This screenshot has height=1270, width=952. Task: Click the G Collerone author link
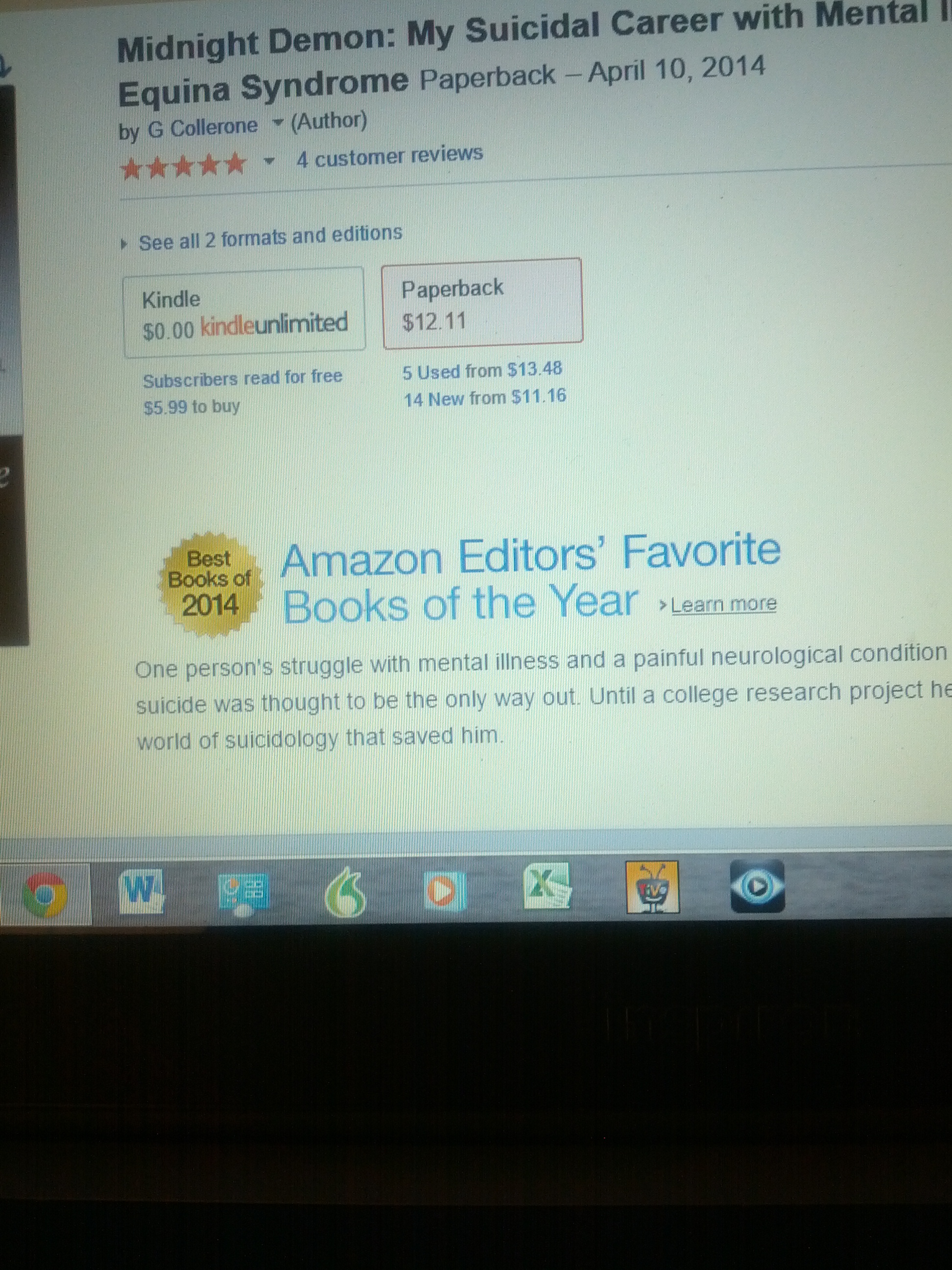(x=203, y=127)
